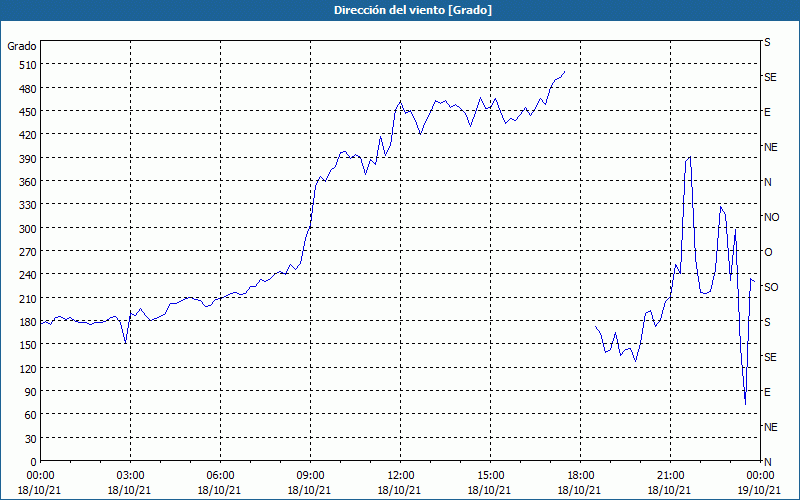
Task: Select the 390 degree axis label
Action: (28, 159)
